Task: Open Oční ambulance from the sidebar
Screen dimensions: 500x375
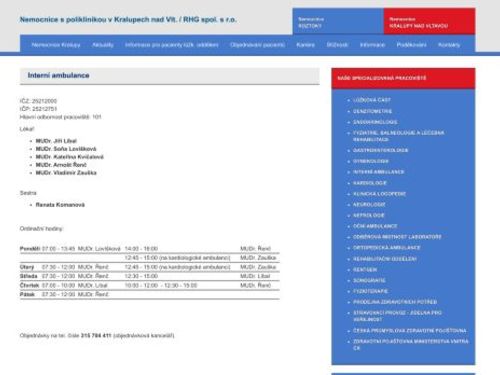Action: 375,226
